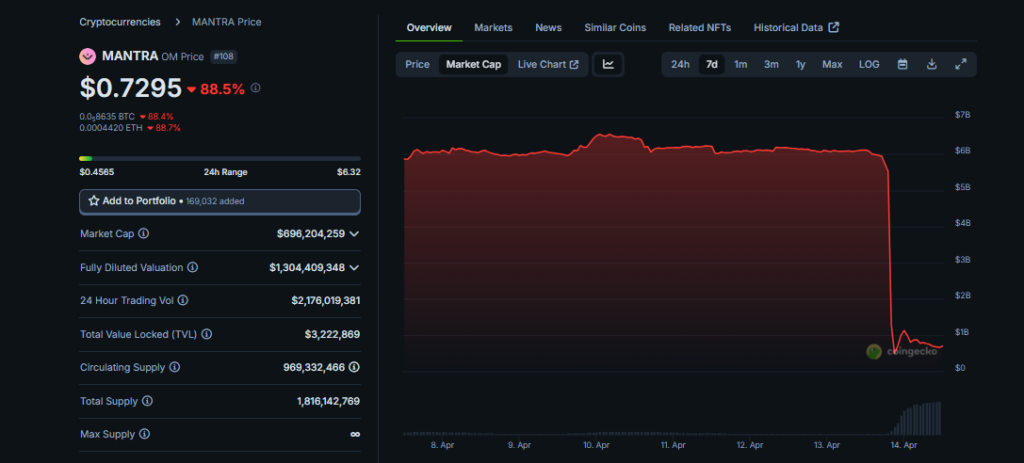Open the calendar date range icon

pyautogui.click(x=903, y=65)
